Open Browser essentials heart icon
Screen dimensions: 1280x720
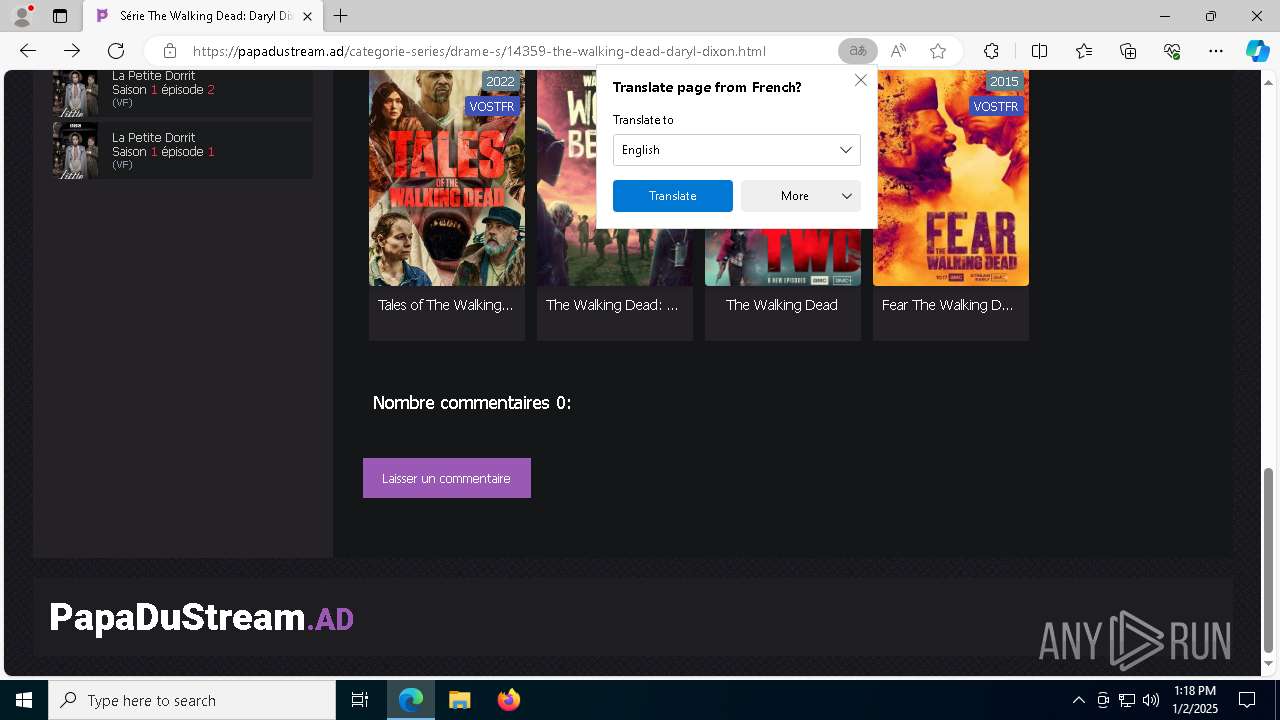pos(1172,51)
